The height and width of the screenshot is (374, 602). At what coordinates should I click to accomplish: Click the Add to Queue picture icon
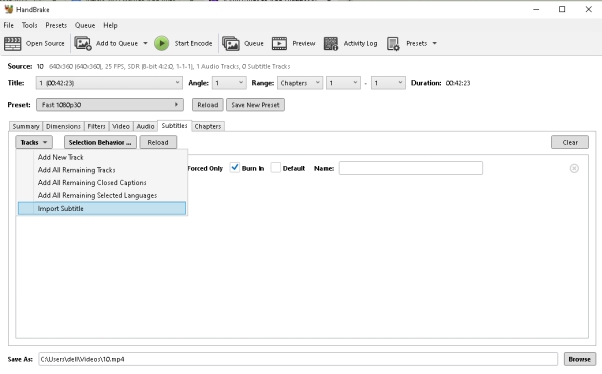point(83,43)
